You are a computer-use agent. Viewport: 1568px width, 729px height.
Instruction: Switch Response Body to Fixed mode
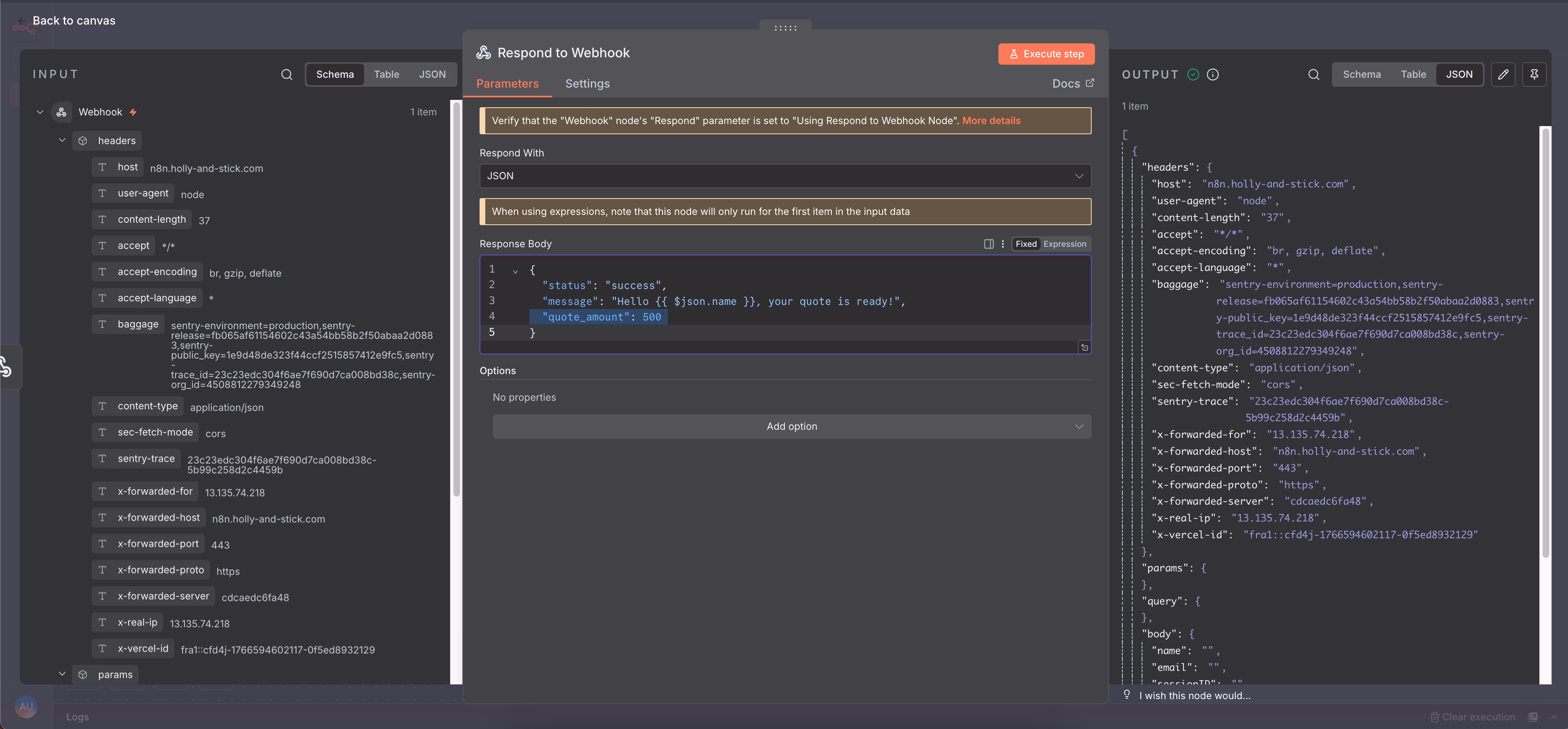point(1026,244)
